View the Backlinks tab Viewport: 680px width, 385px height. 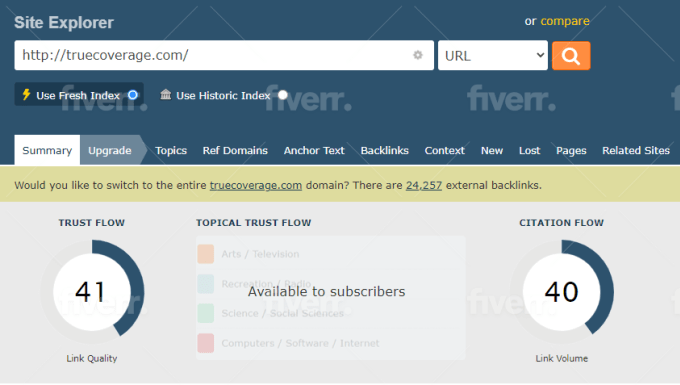tap(385, 150)
